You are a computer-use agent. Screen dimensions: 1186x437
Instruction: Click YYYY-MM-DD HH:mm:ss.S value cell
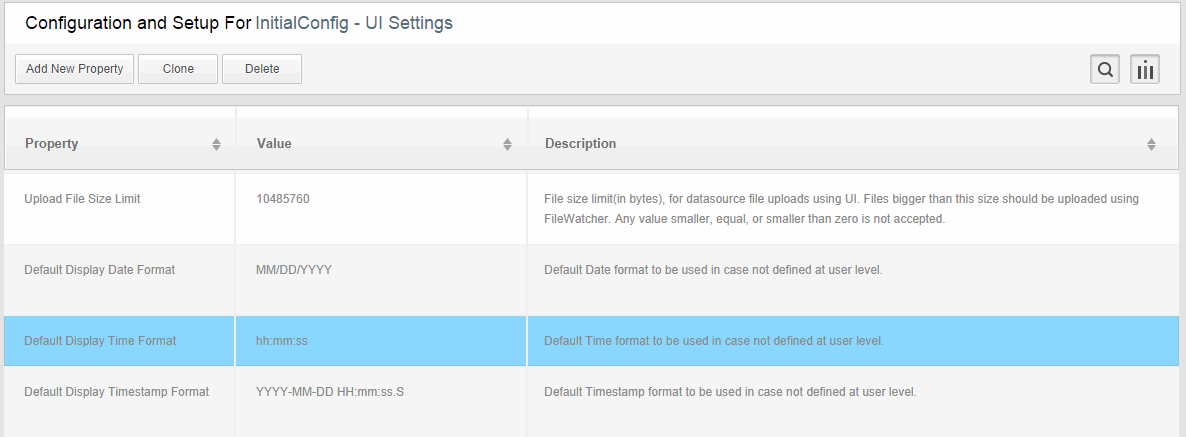pos(381,401)
